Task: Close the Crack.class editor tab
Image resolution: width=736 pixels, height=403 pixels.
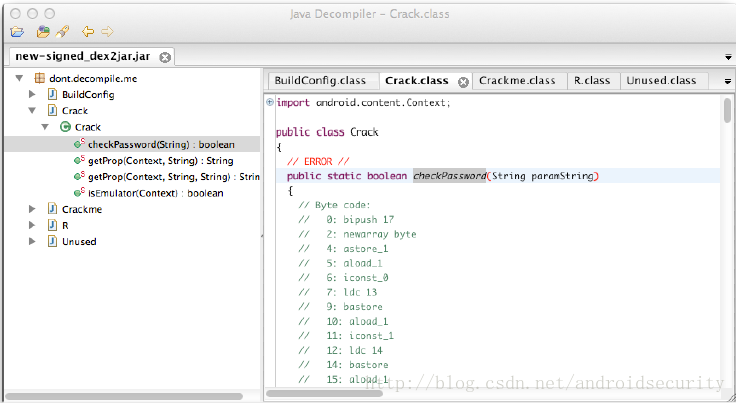Action: pos(463,81)
